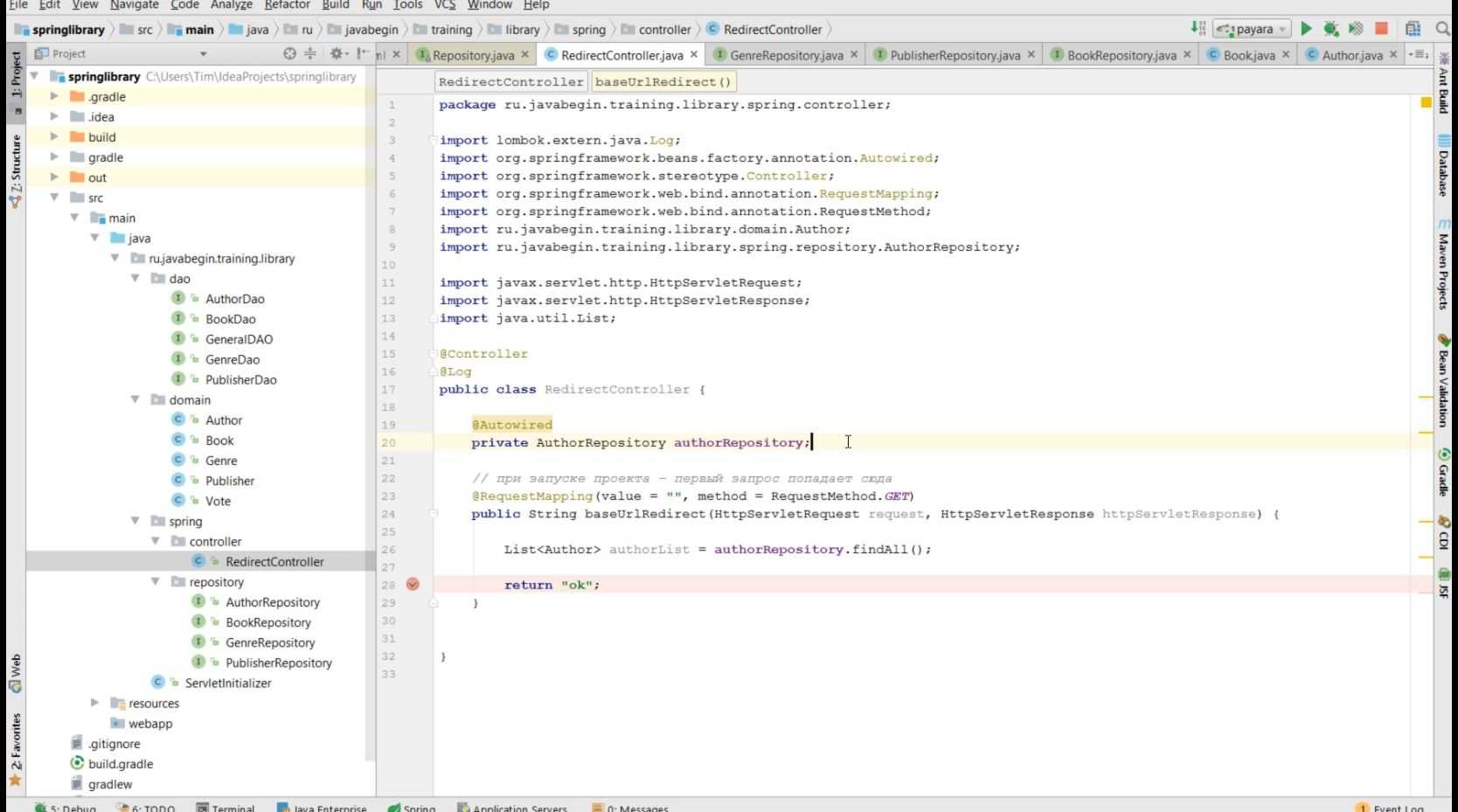Open the payara run configuration dropdown
1458x812 pixels.
1252,29
